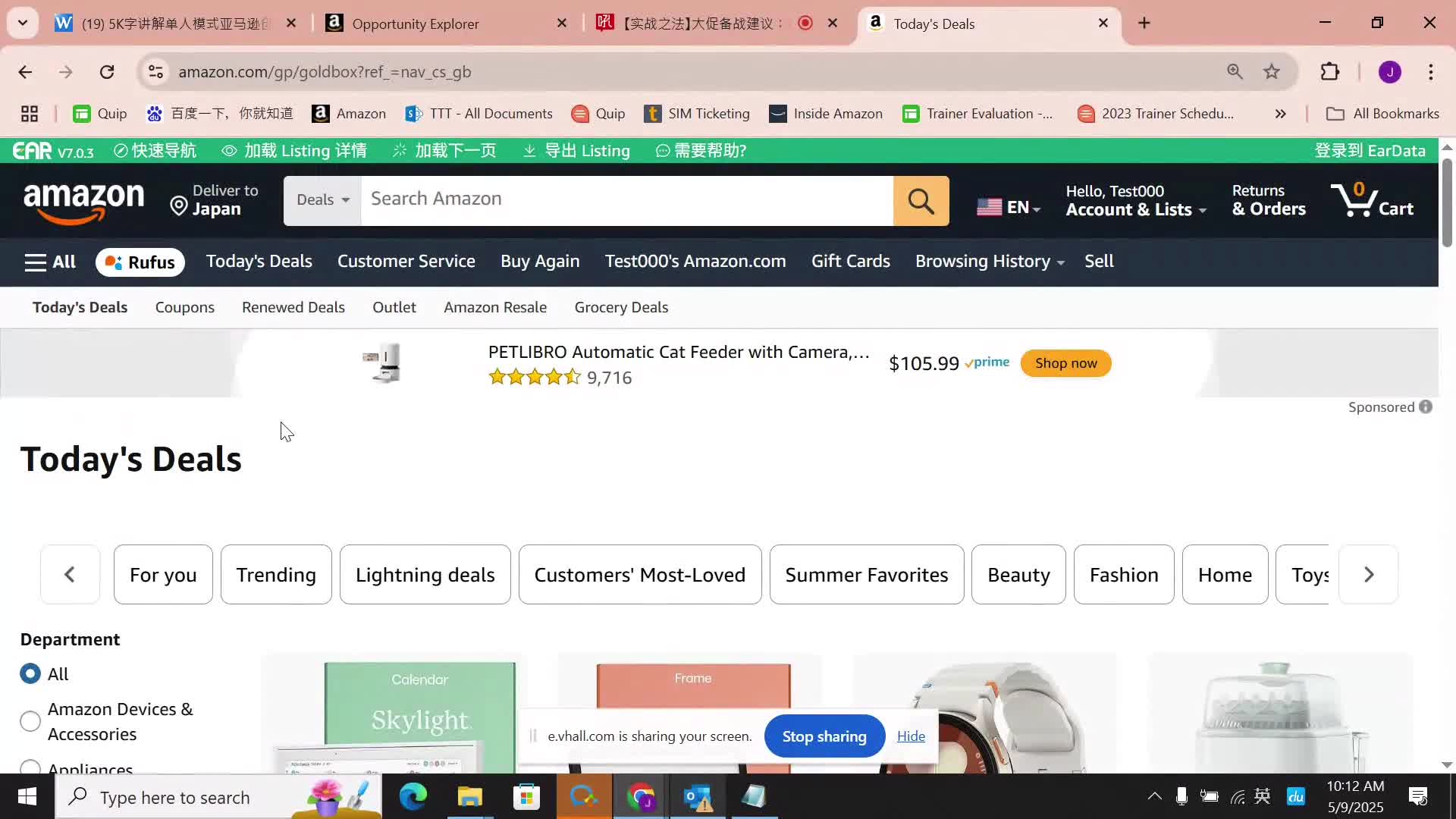Click the orange search magnifier button
This screenshot has height=819, width=1456.
(x=921, y=201)
